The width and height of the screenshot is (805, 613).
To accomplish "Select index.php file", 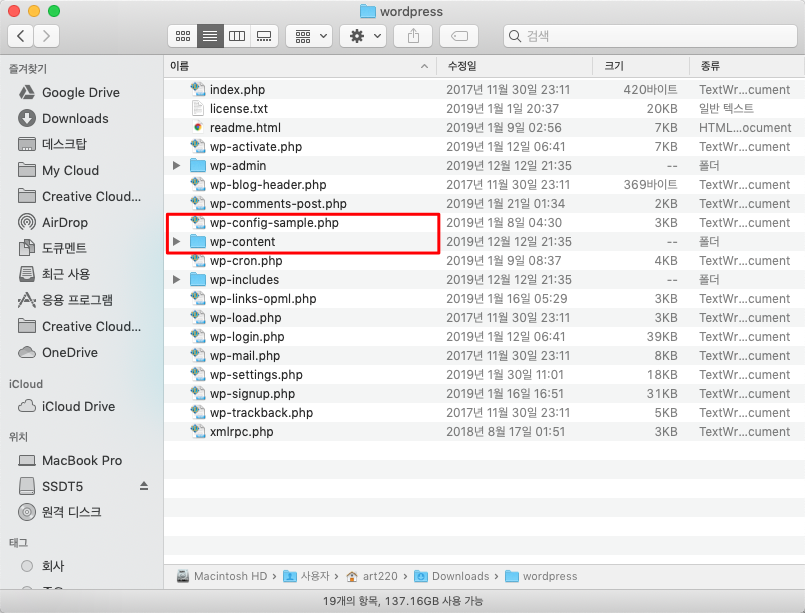I will coord(237,90).
